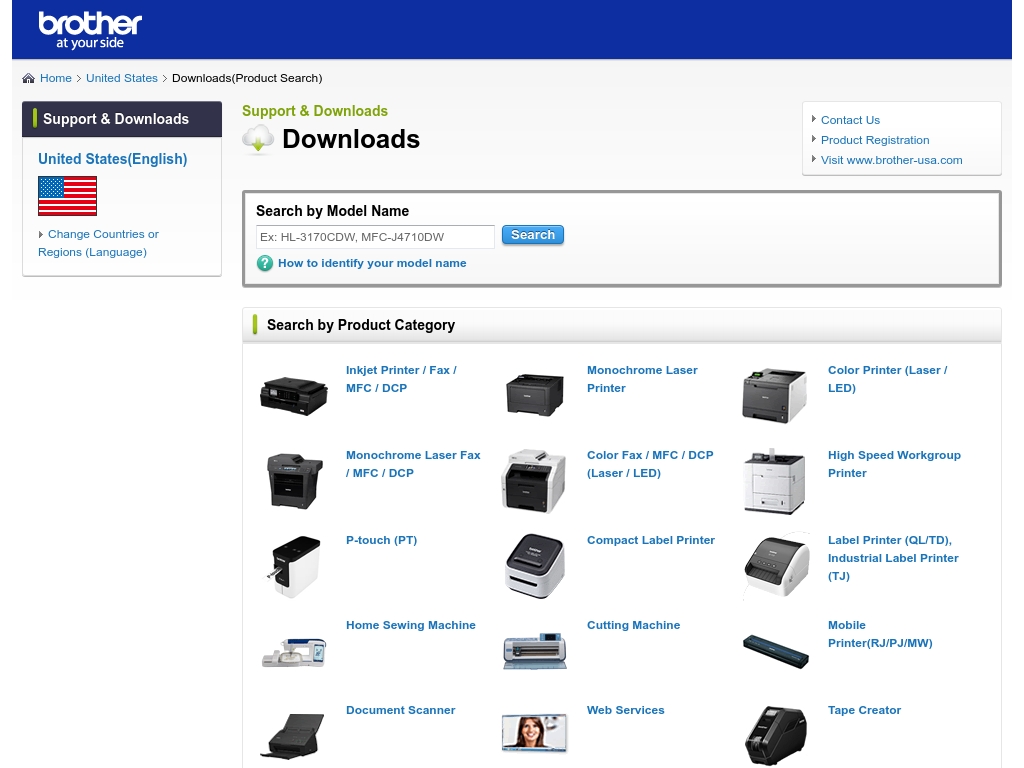Select Color Printer (Laser / LED) link

point(888,379)
